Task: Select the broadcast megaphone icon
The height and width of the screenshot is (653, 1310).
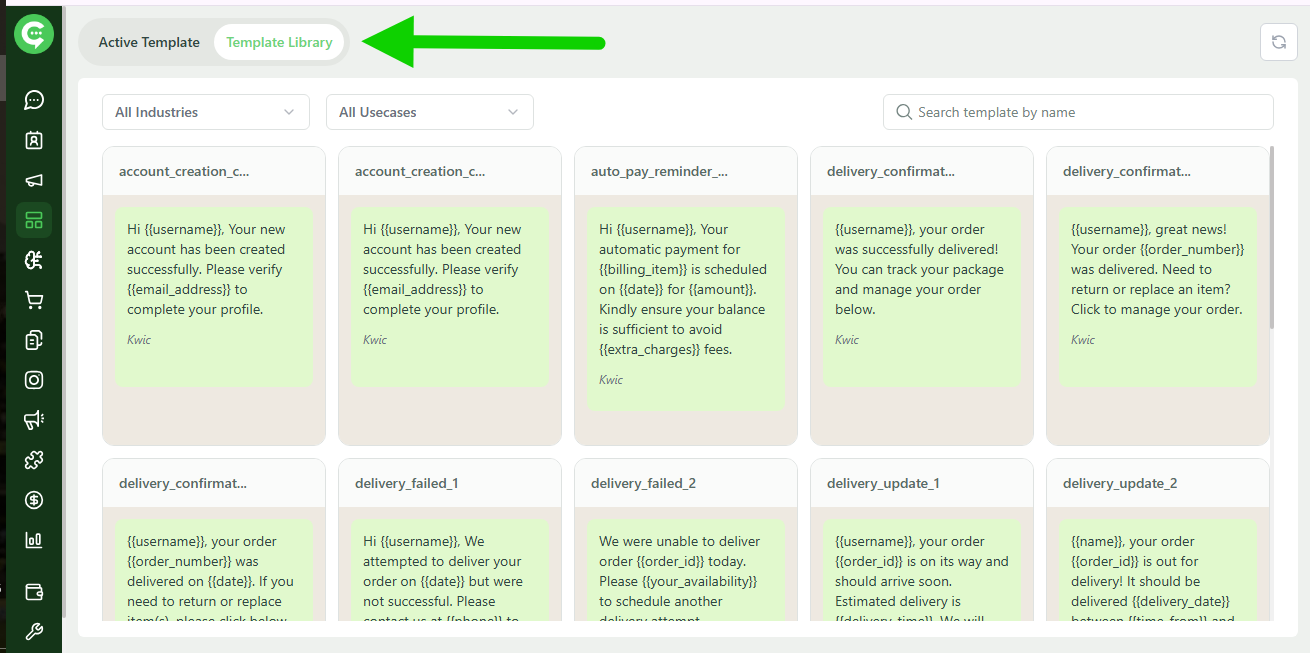Action: coord(33,180)
